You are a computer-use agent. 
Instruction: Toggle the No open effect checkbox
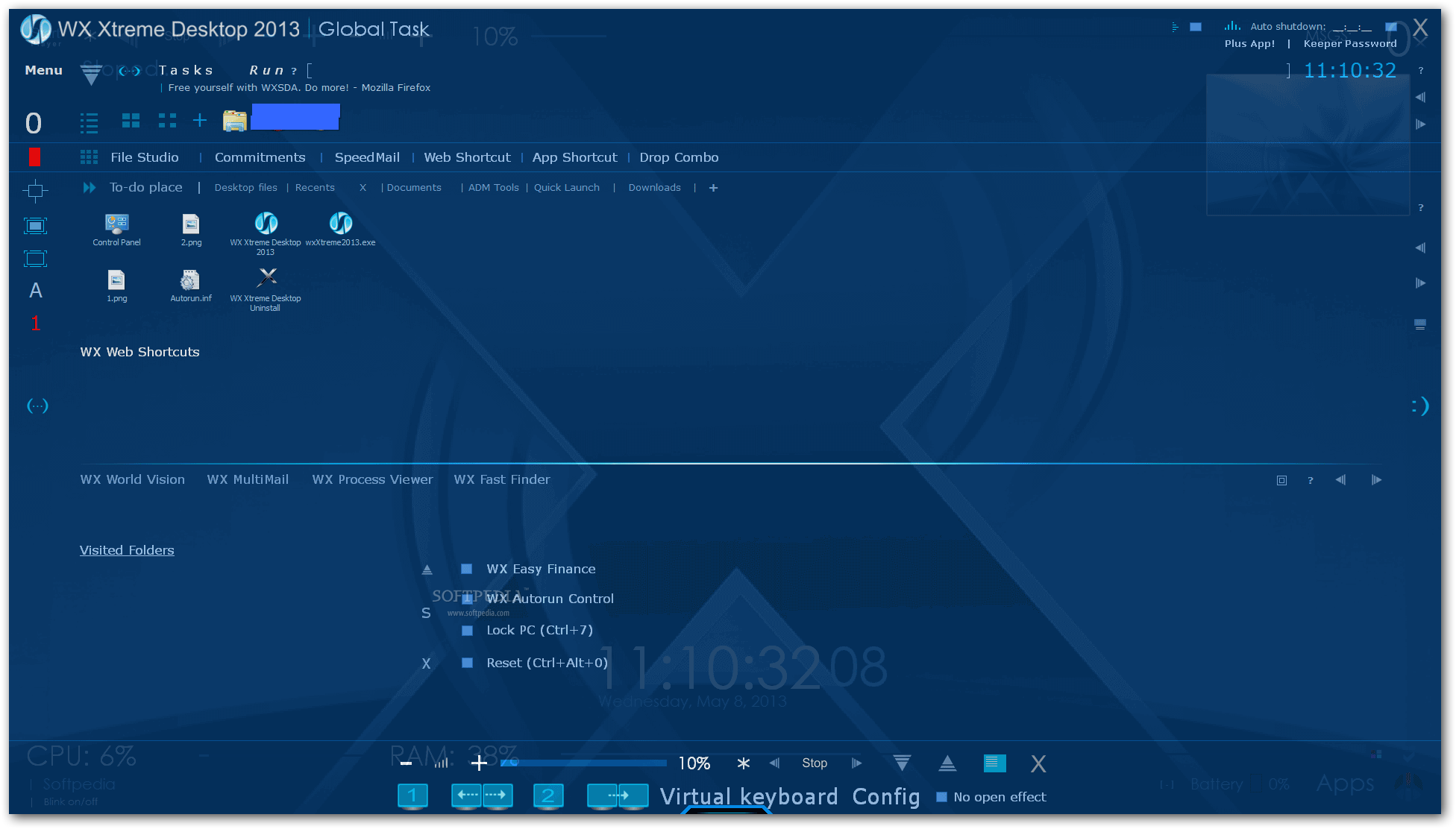[941, 797]
